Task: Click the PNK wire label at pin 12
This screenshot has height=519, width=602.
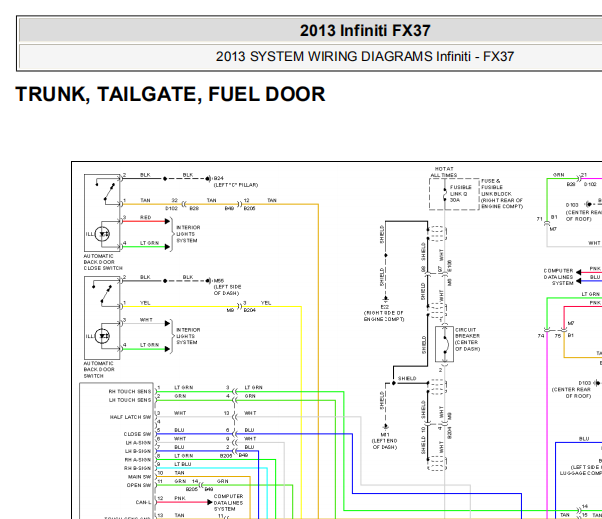Action: point(180,498)
